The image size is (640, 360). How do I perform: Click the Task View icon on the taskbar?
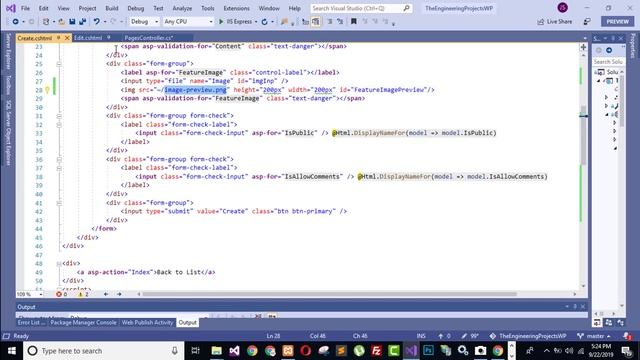(x=196, y=351)
